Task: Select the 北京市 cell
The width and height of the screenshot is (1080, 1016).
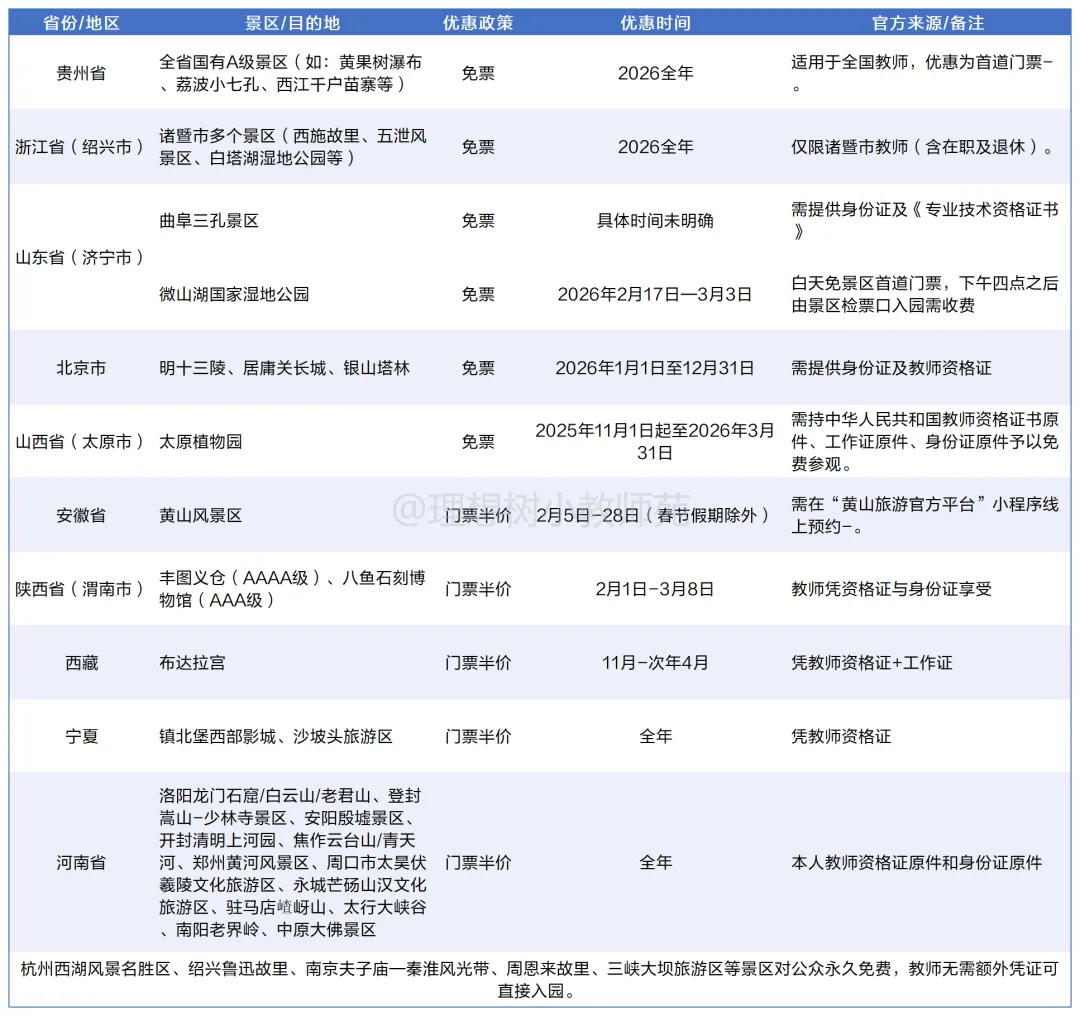Action: (x=81, y=368)
